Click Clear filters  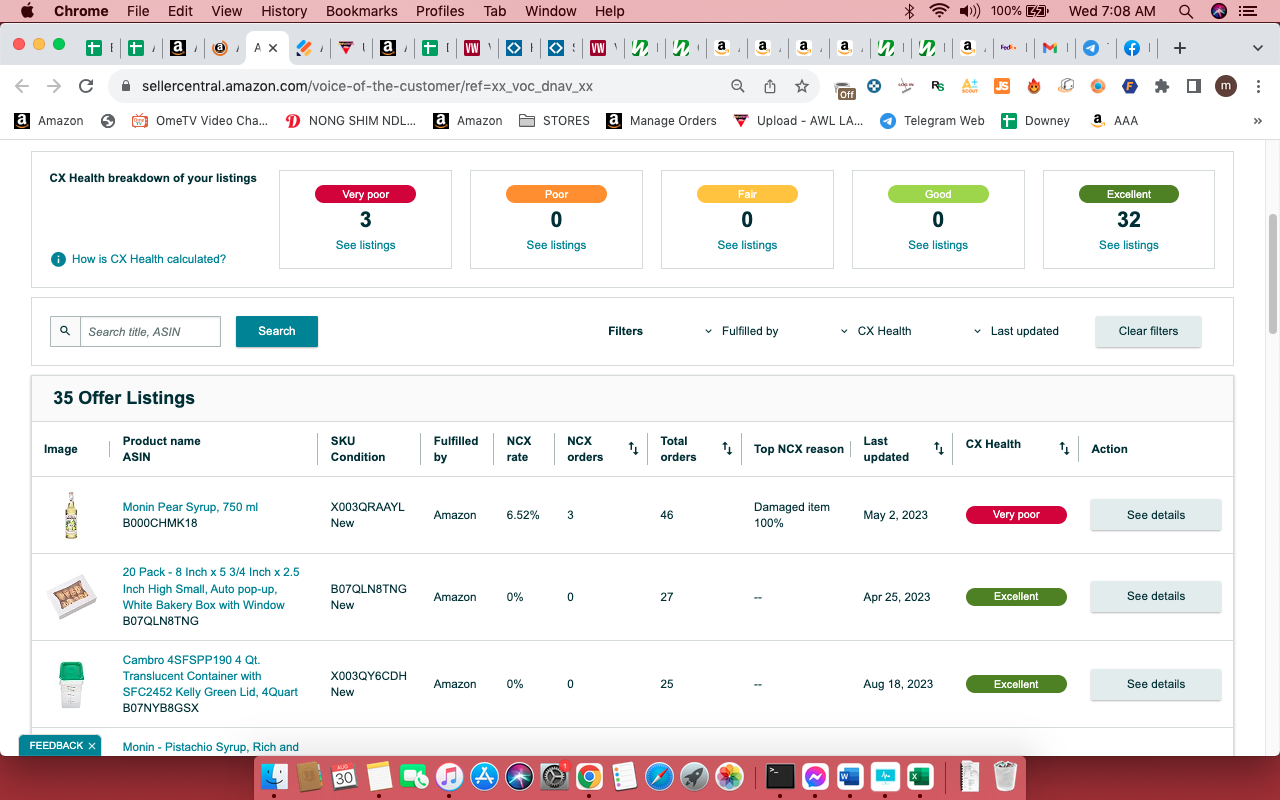1148,331
